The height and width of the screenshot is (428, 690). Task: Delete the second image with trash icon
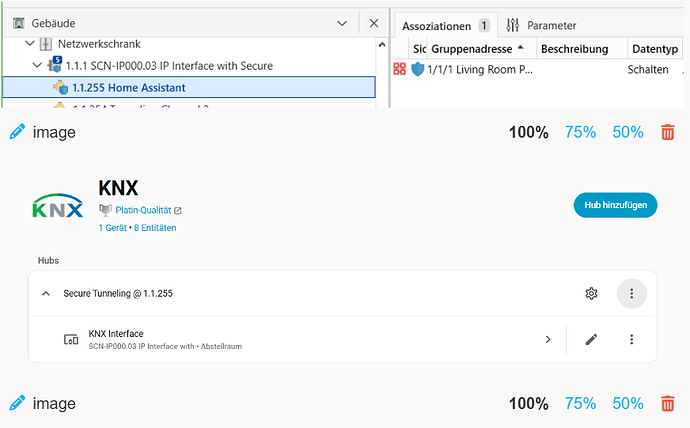tap(668, 403)
